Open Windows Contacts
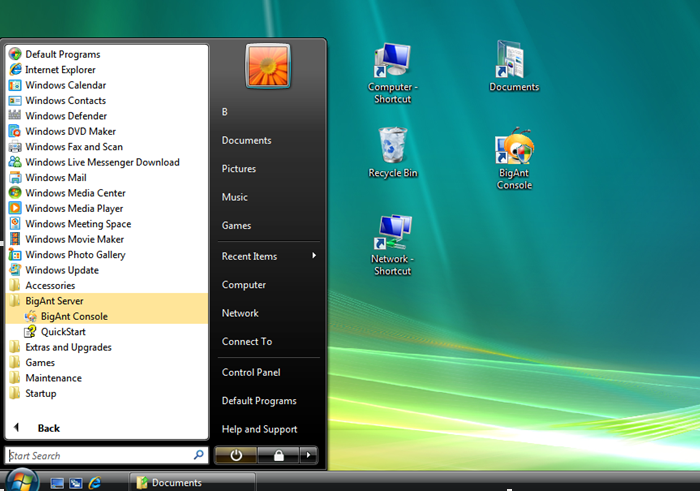 (107, 100)
